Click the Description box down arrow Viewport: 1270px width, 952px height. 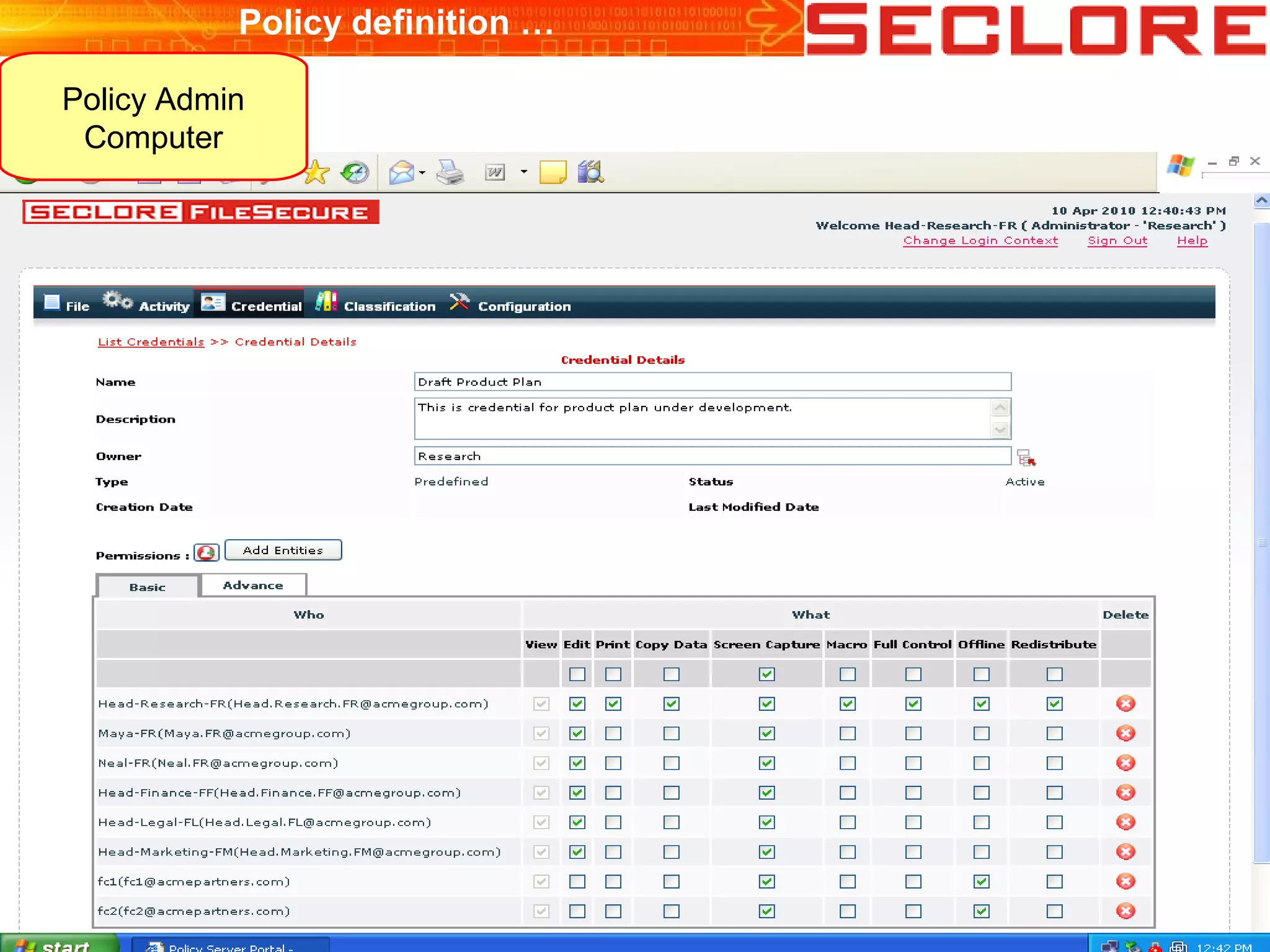coord(1000,429)
